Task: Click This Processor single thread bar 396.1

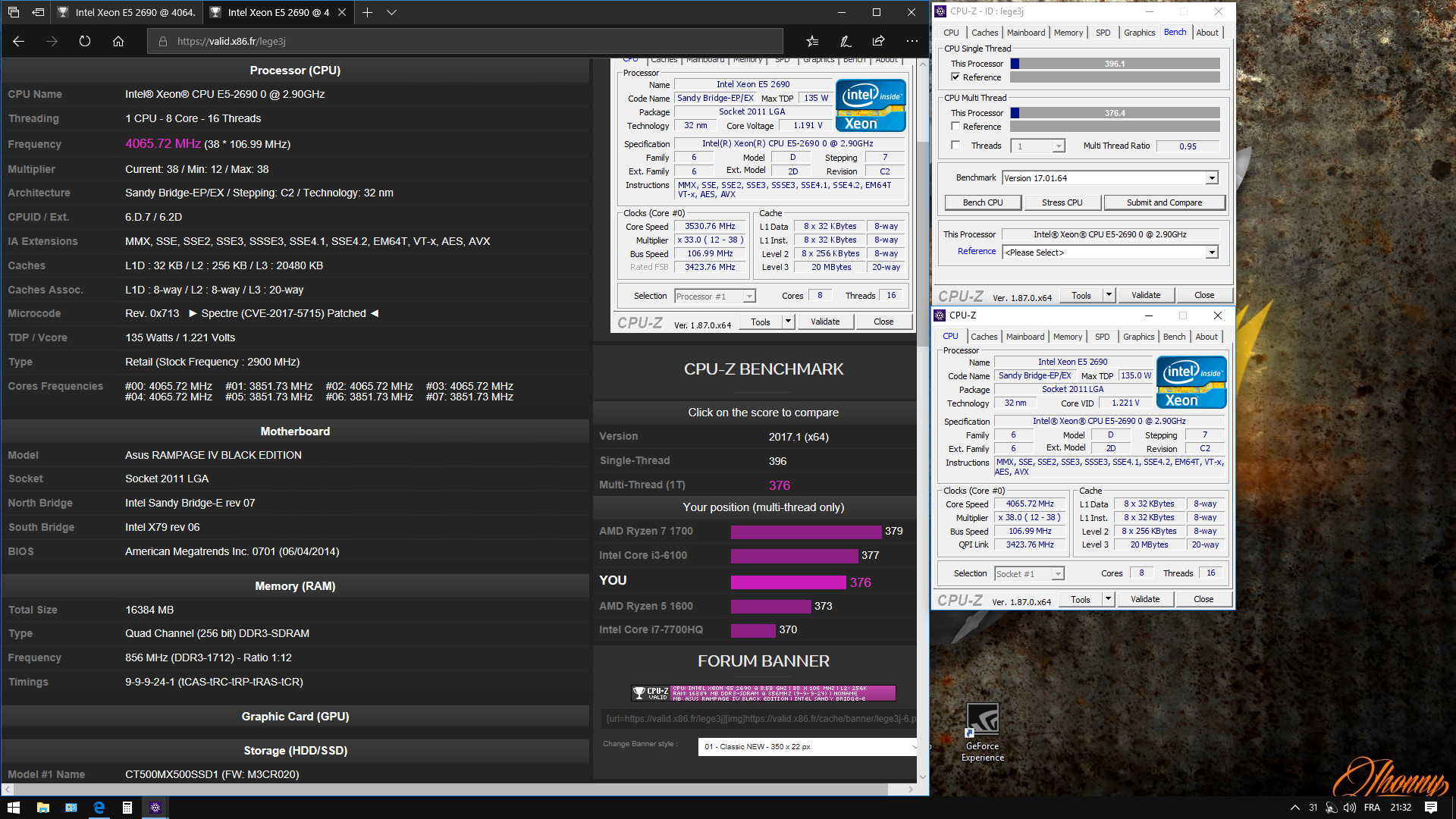Action: 1115,64
